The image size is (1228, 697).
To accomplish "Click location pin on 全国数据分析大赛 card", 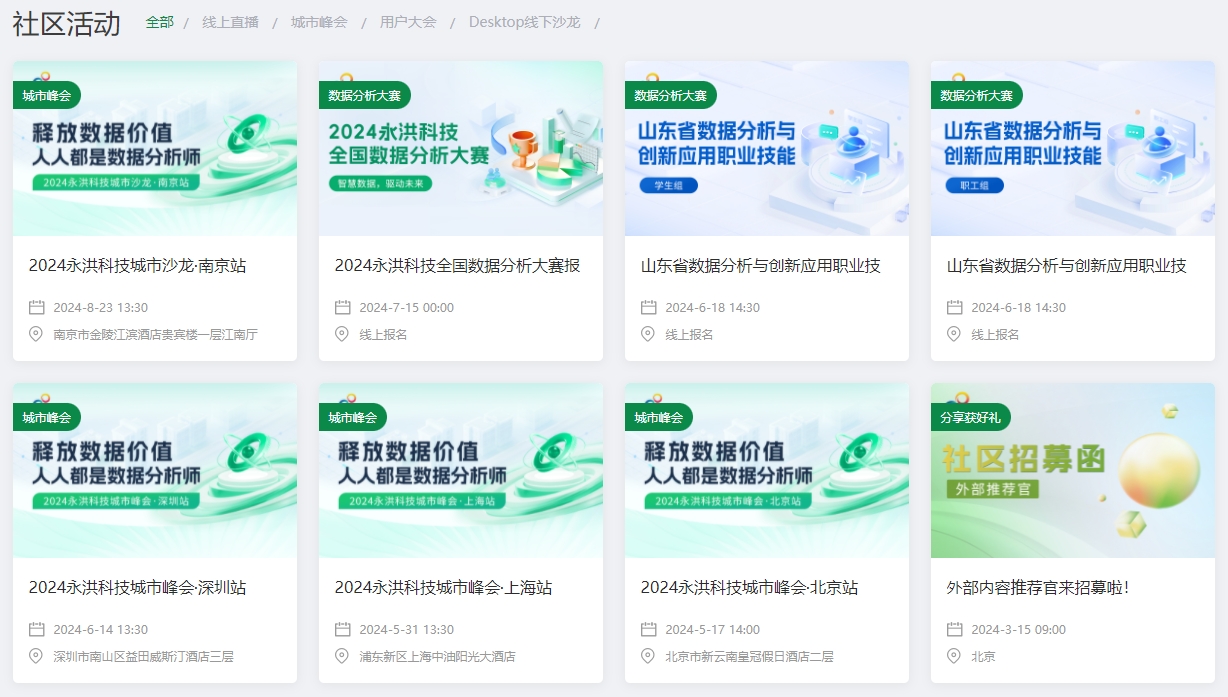I will (343, 335).
